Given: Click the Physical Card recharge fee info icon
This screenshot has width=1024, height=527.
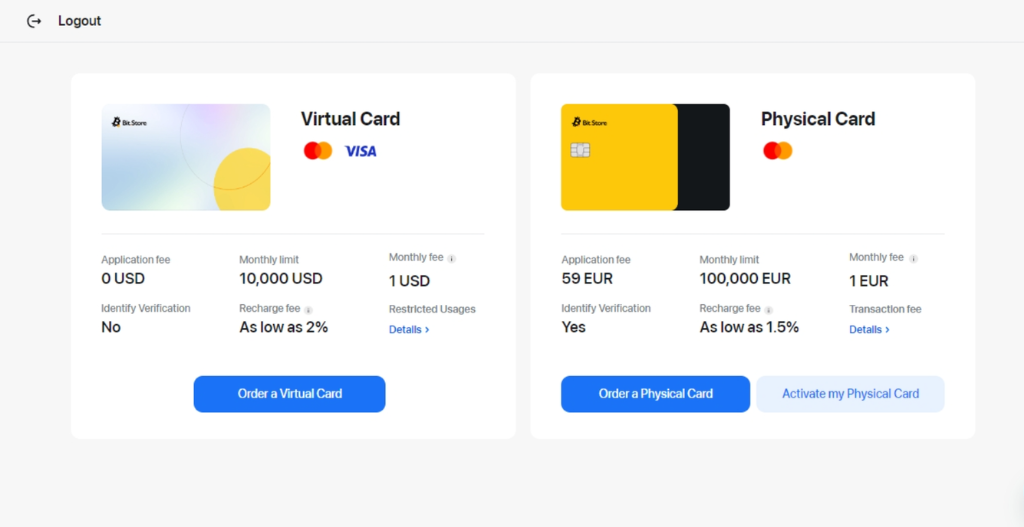Looking at the screenshot, I should click(768, 310).
